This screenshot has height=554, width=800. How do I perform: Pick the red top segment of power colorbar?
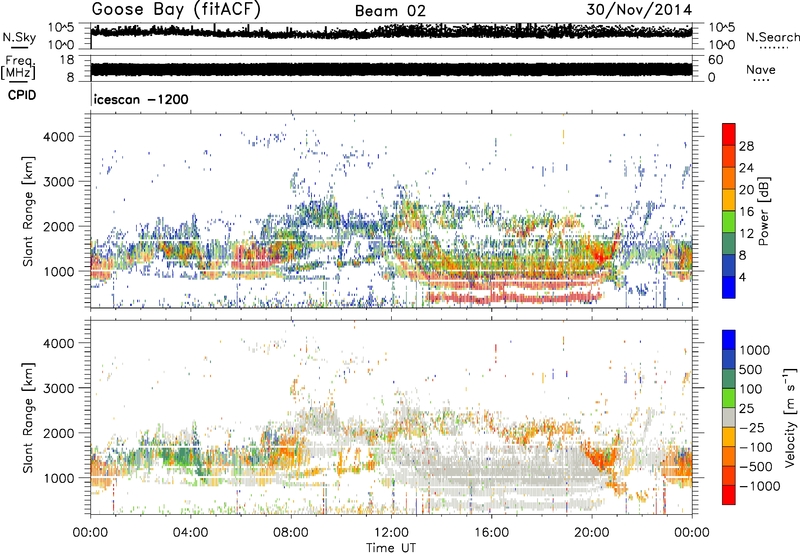[729, 134]
